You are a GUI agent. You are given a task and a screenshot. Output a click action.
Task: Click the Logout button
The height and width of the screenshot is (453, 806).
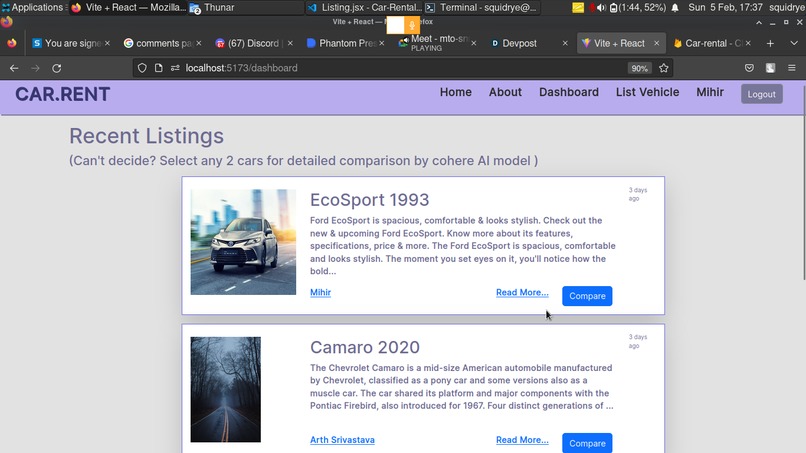pyautogui.click(x=761, y=94)
